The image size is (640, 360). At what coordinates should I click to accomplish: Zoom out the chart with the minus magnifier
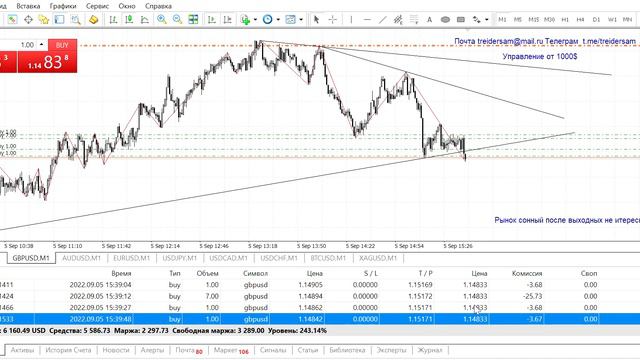coord(177,19)
